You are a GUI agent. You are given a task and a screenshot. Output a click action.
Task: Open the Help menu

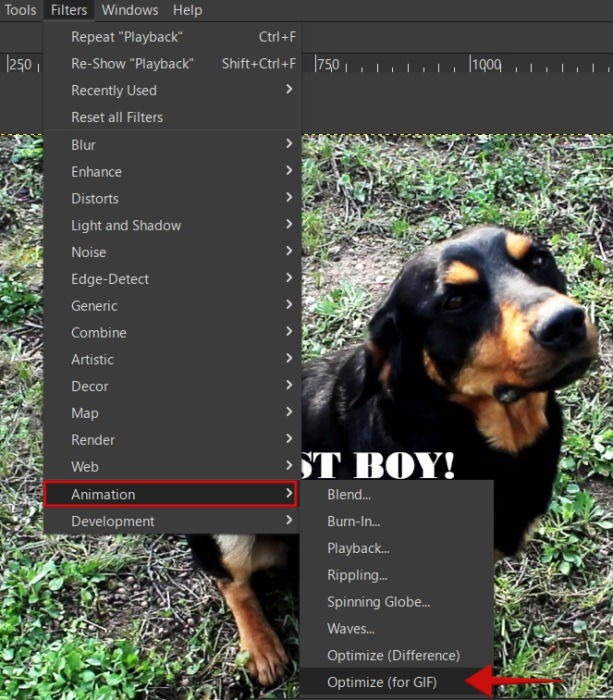pyautogui.click(x=187, y=10)
